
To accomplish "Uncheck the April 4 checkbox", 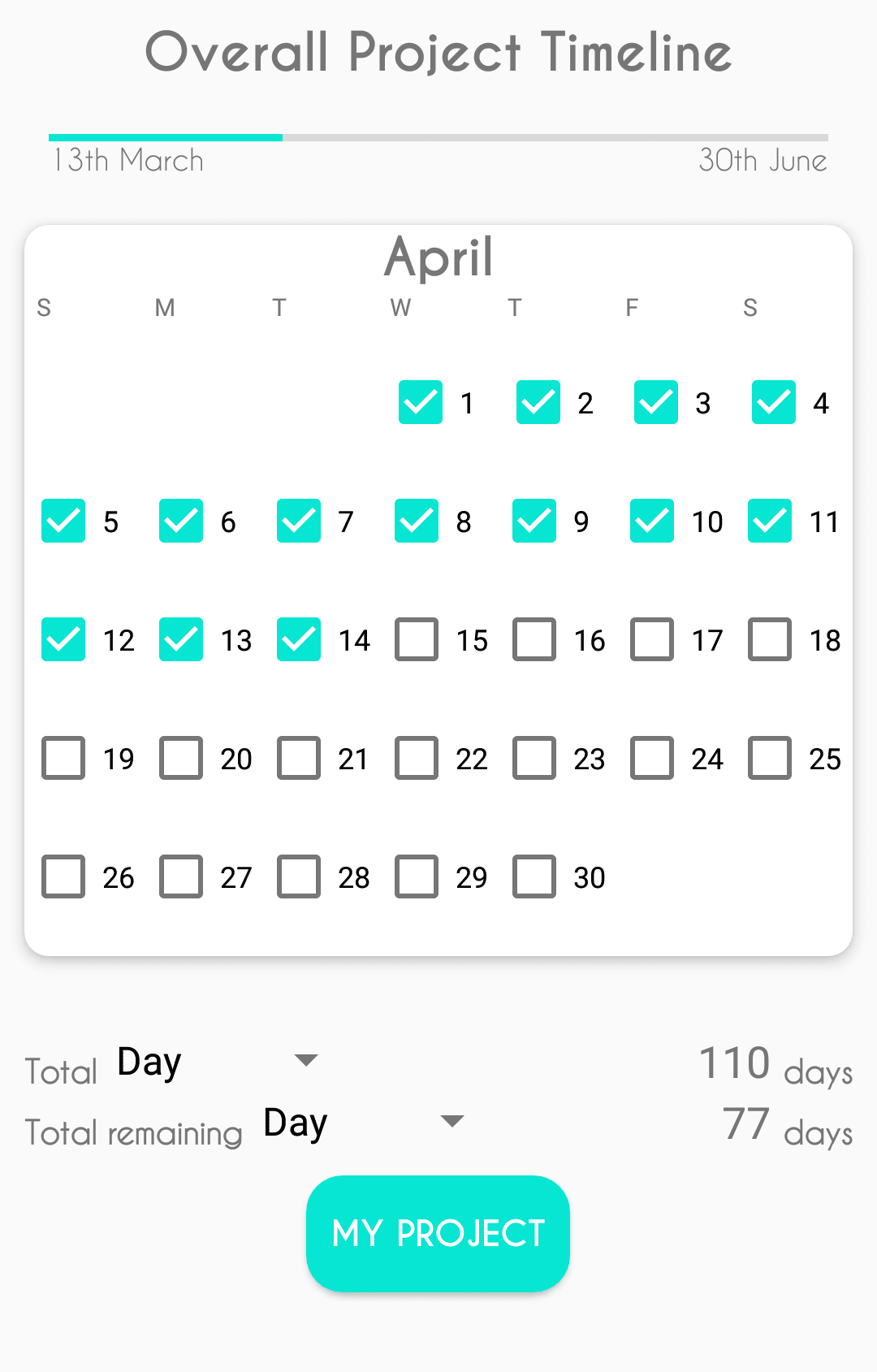I will point(774,402).
